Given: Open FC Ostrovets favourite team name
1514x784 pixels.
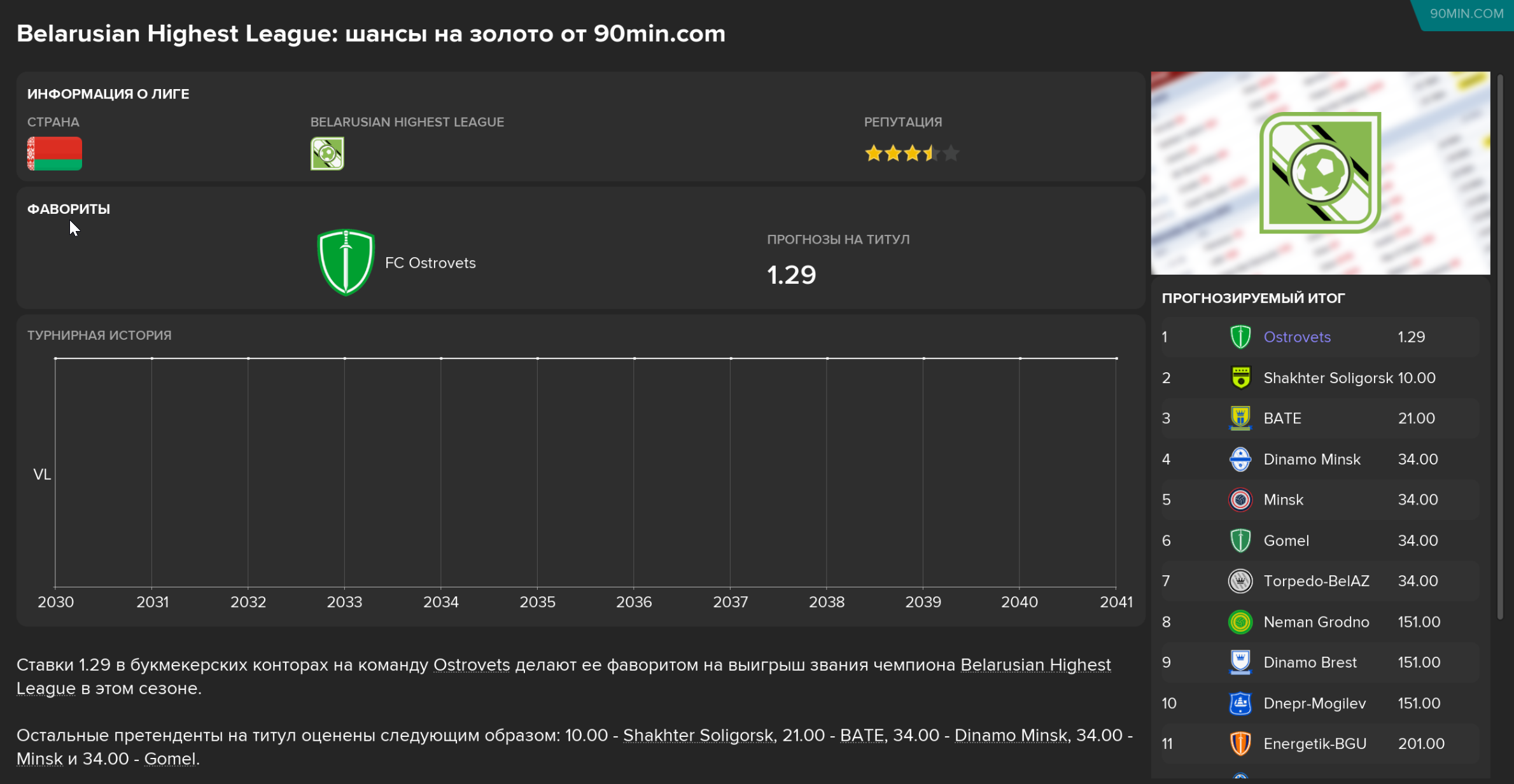Looking at the screenshot, I should (430, 263).
